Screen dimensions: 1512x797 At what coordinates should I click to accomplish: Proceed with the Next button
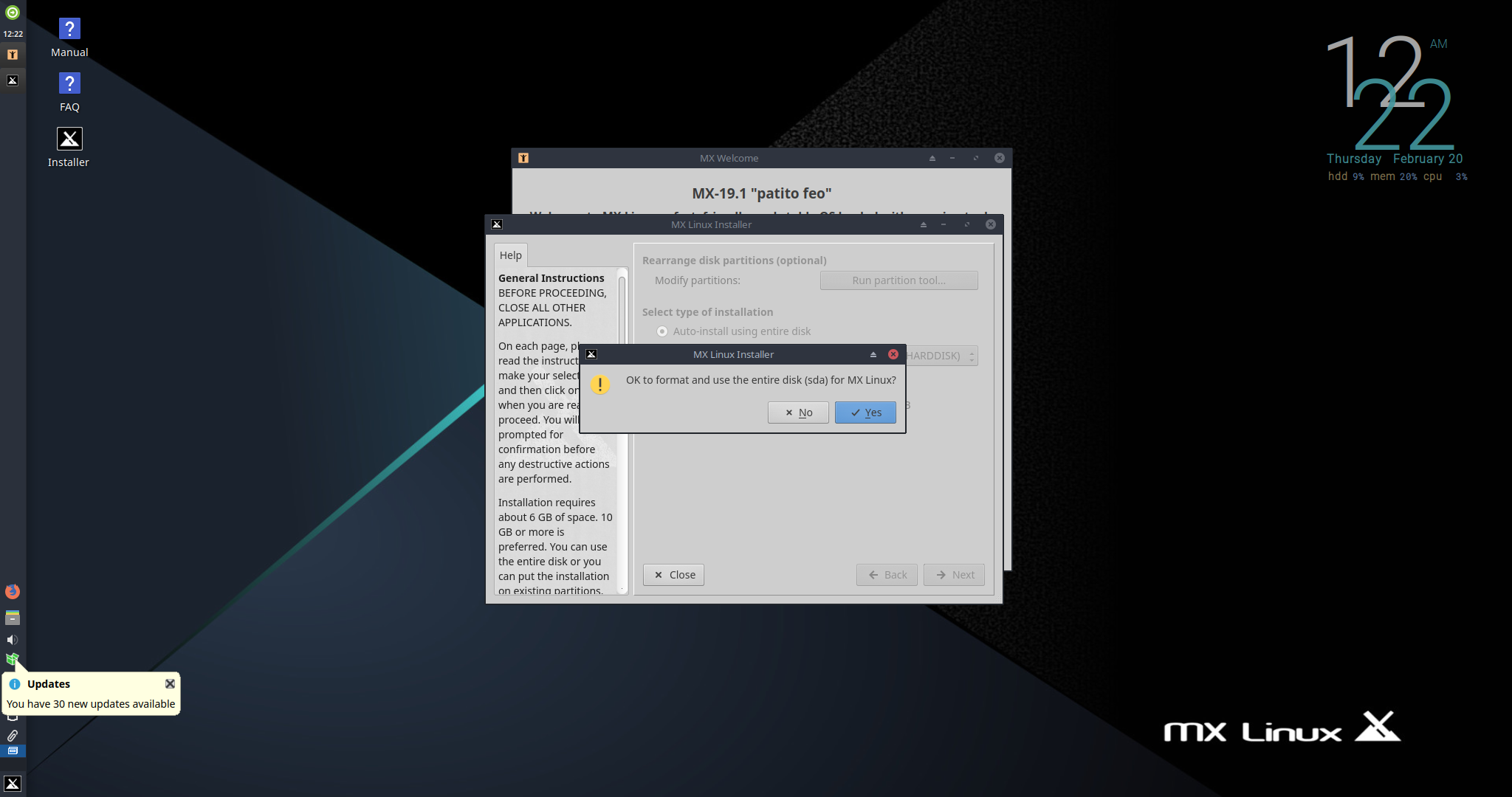pyautogui.click(x=954, y=575)
